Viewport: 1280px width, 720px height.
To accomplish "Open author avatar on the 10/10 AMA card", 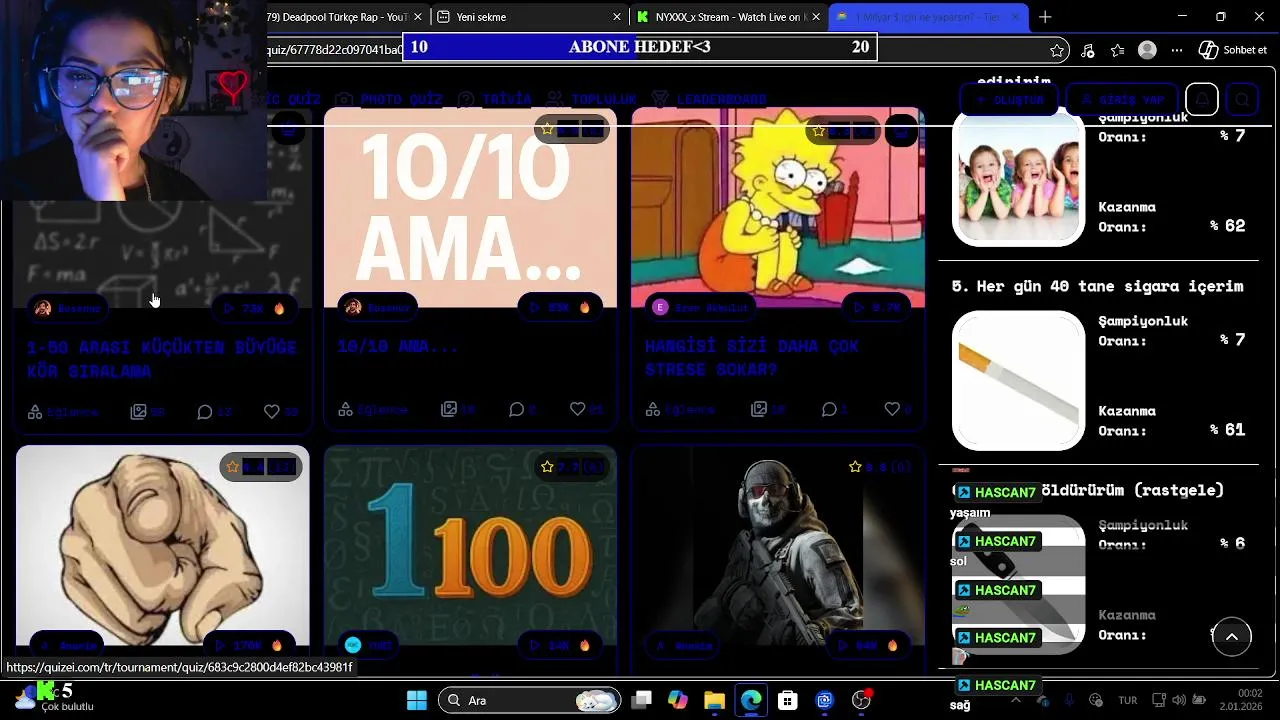I will click(x=352, y=308).
